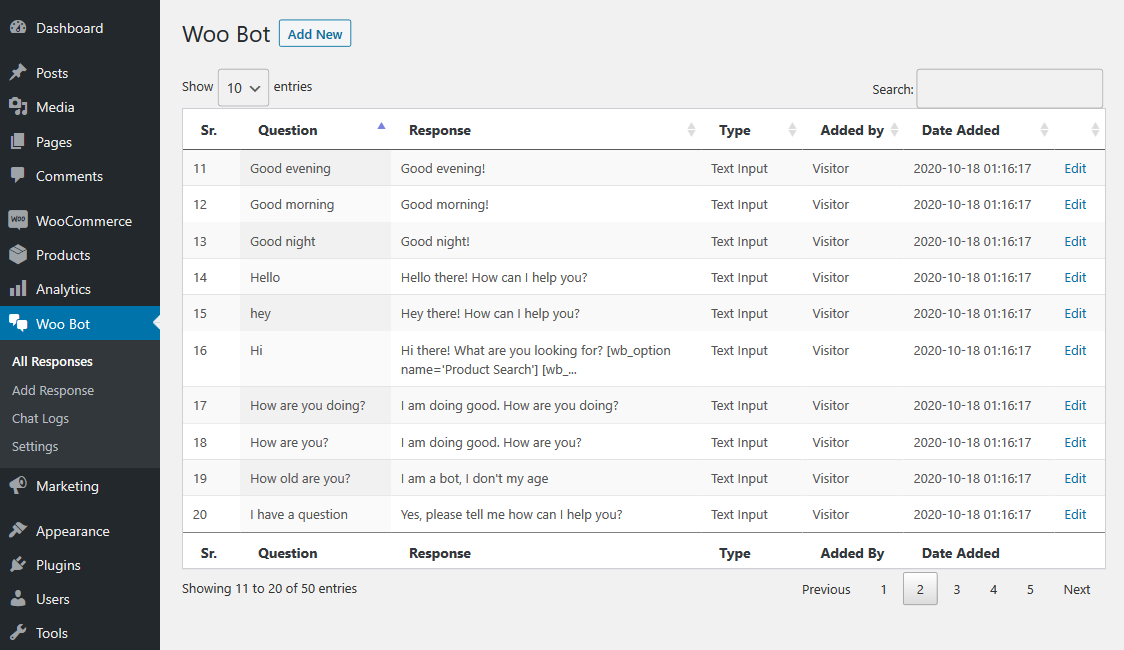Click the Question column header label
1124x650 pixels.
pyautogui.click(x=287, y=130)
